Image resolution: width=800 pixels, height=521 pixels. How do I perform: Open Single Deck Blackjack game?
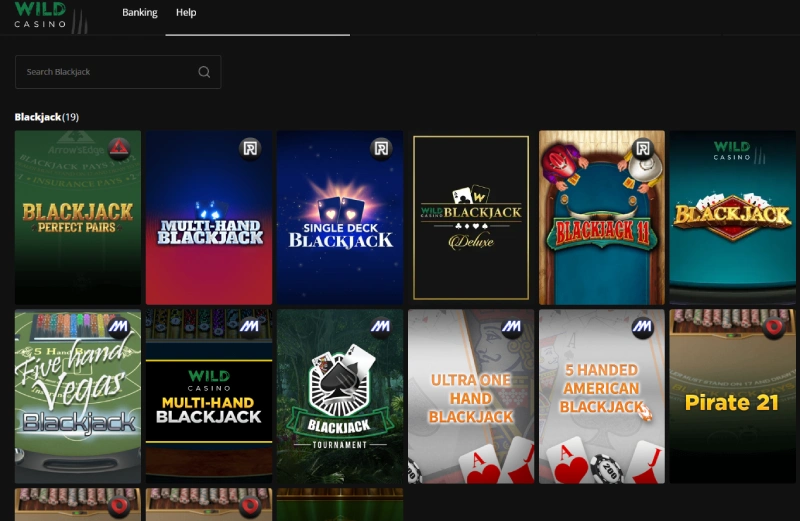pyautogui.click(x=340, y=217)
